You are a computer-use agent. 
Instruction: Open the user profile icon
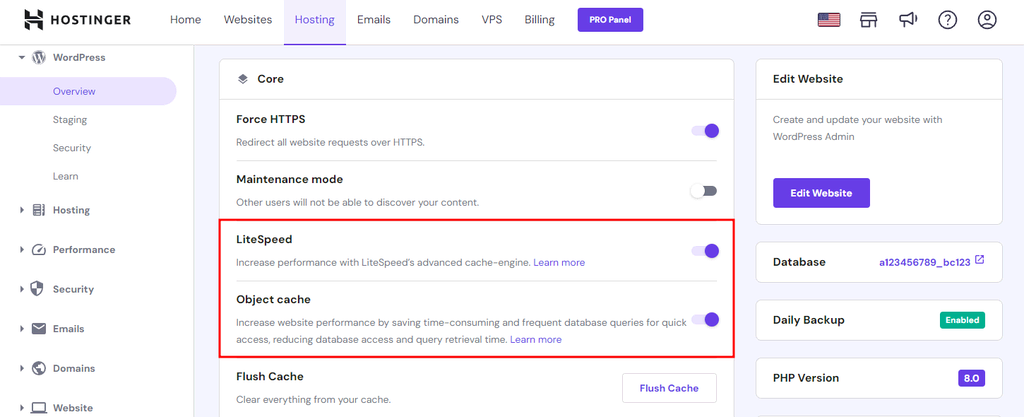coord(987,20)
